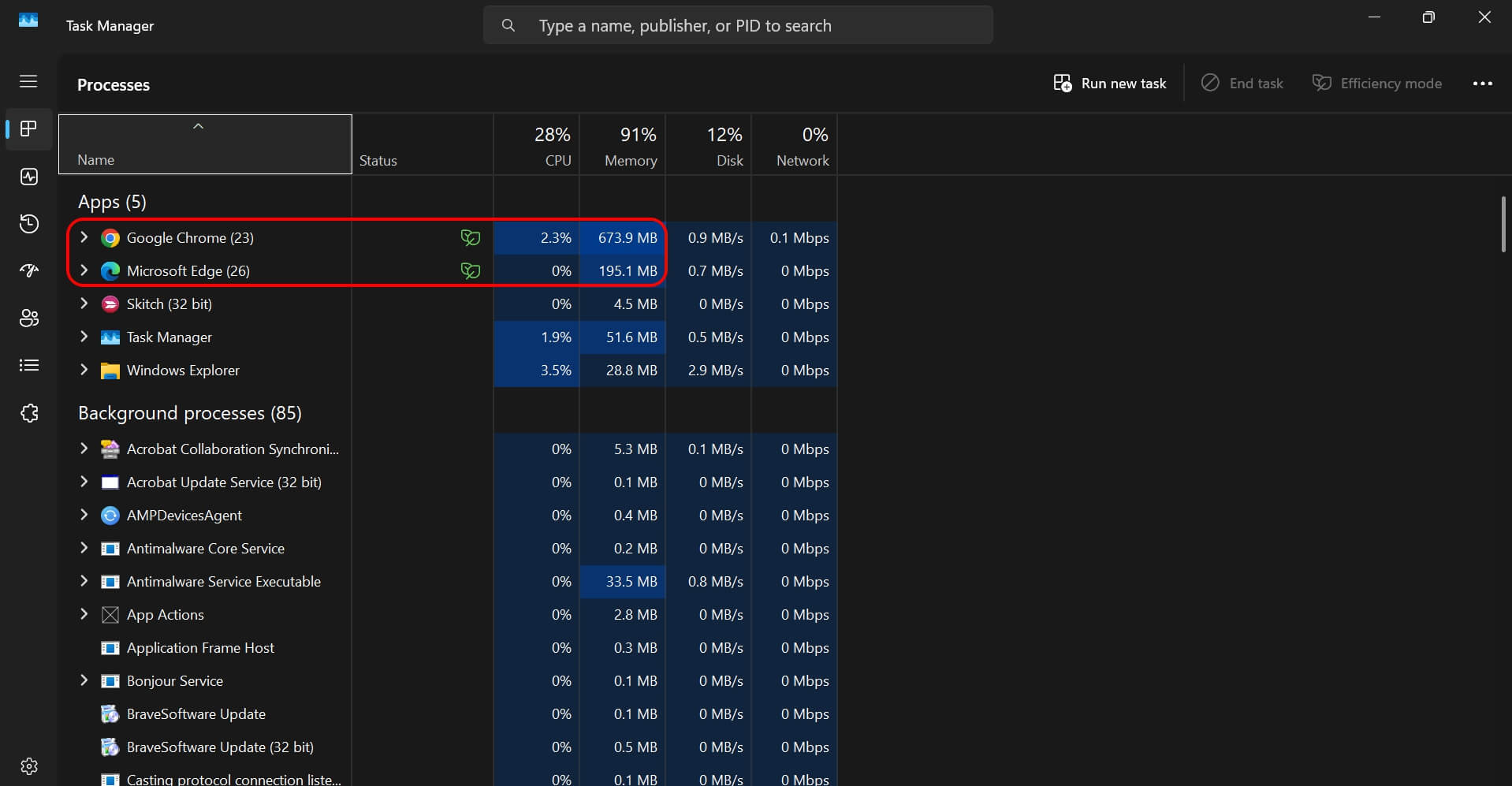Sort processes by CPU column
This screenshot has width=1512, height=786.
tap(537, 144)
